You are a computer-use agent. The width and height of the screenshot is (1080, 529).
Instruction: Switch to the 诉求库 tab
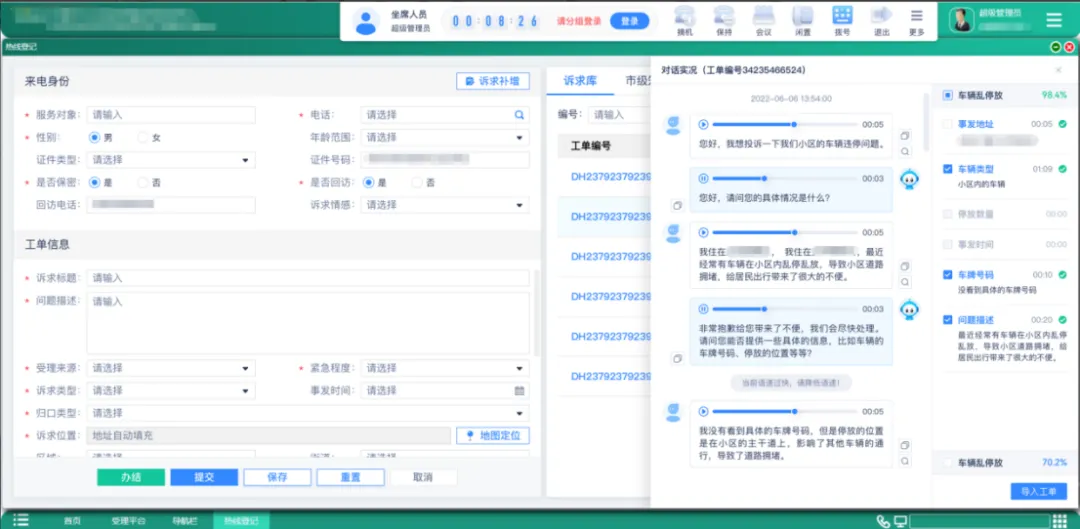tap(579, 81)
